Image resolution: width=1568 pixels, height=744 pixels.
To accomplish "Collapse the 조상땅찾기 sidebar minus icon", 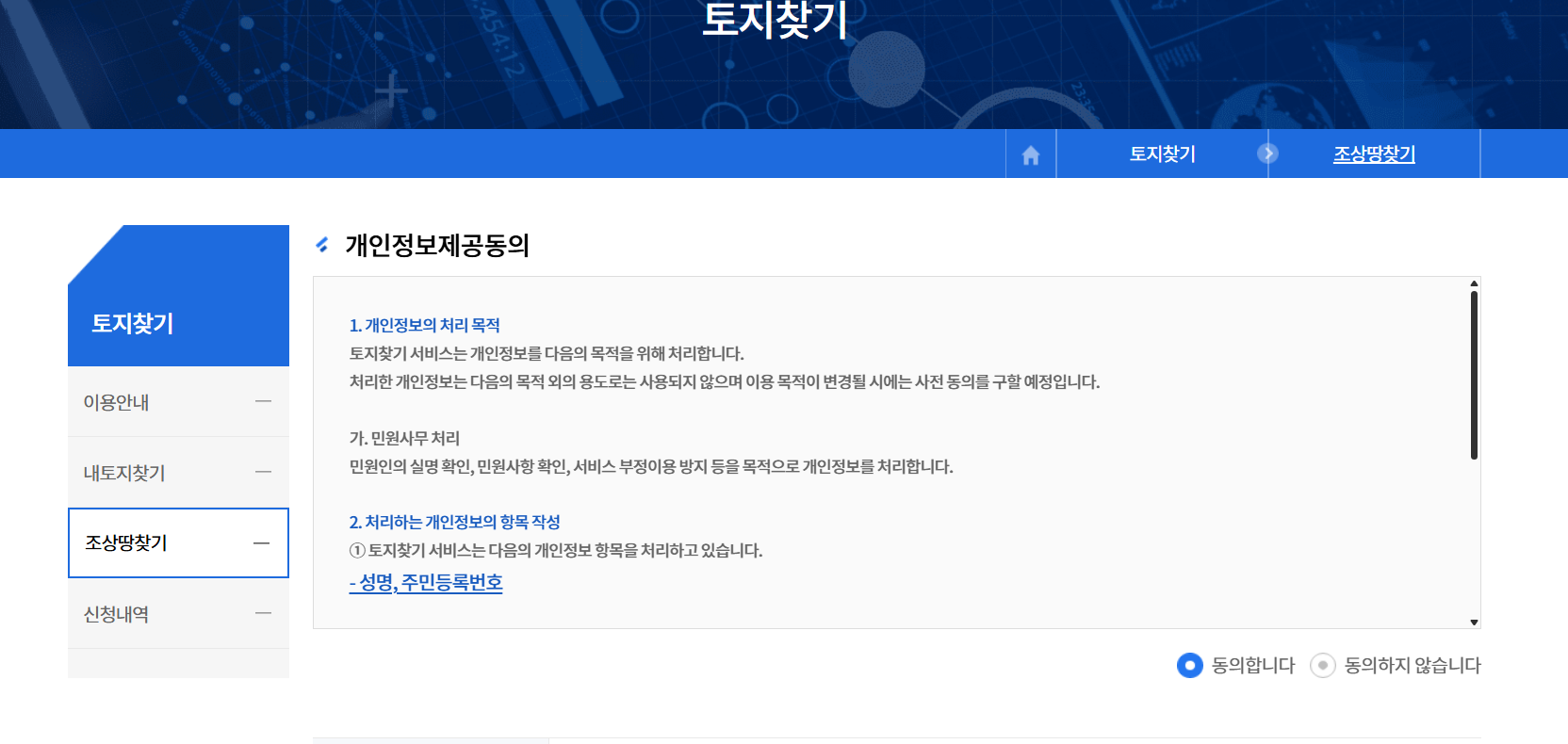I will point(262,543).
